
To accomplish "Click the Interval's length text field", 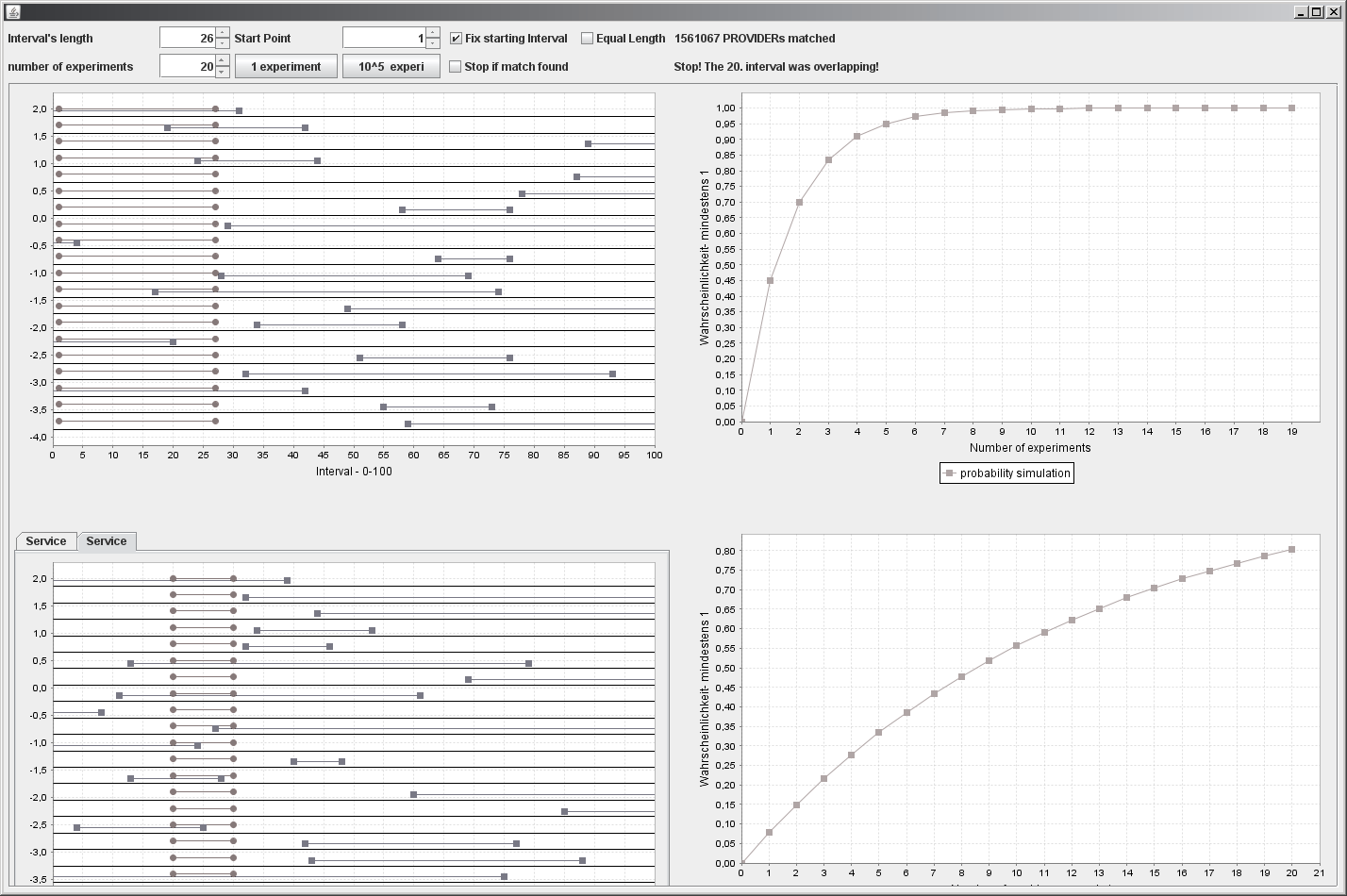I will (x=188, y=39).
